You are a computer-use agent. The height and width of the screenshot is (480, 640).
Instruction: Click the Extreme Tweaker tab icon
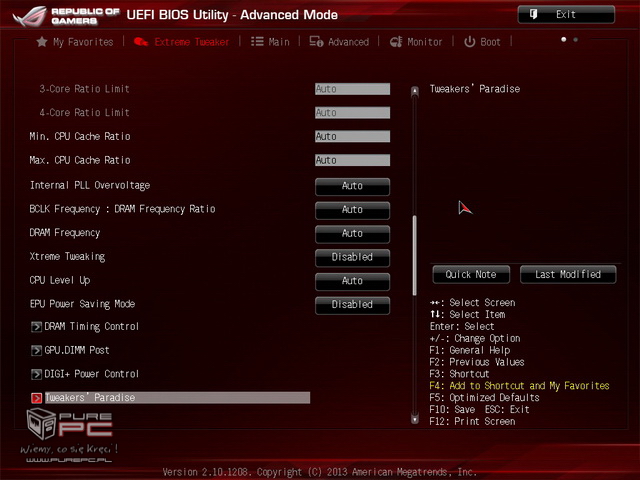(141, 42)
